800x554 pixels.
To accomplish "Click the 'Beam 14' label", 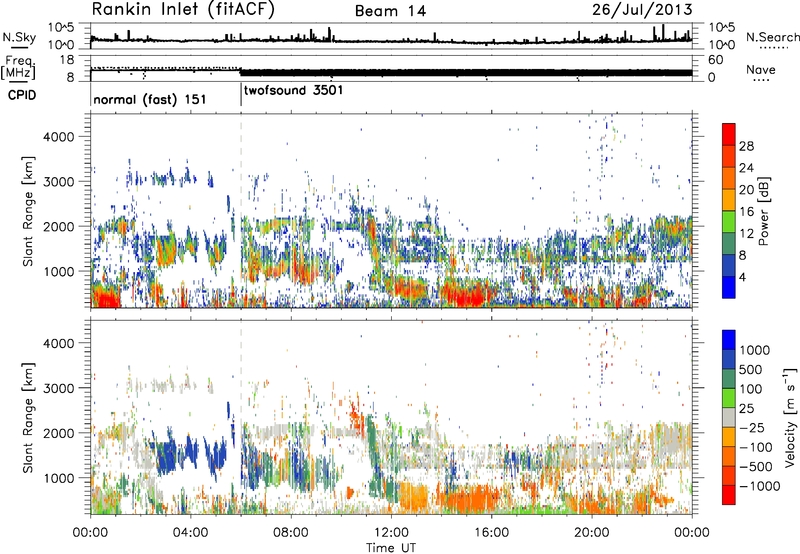I will tap(390, 11).
